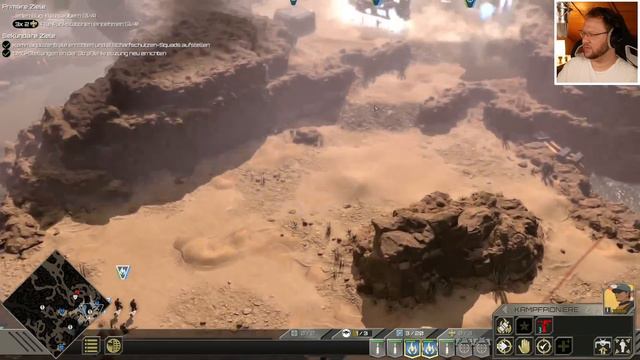Issue the attack-move command icon
Viewport: 640px width, 360px height.
point(504,347)
